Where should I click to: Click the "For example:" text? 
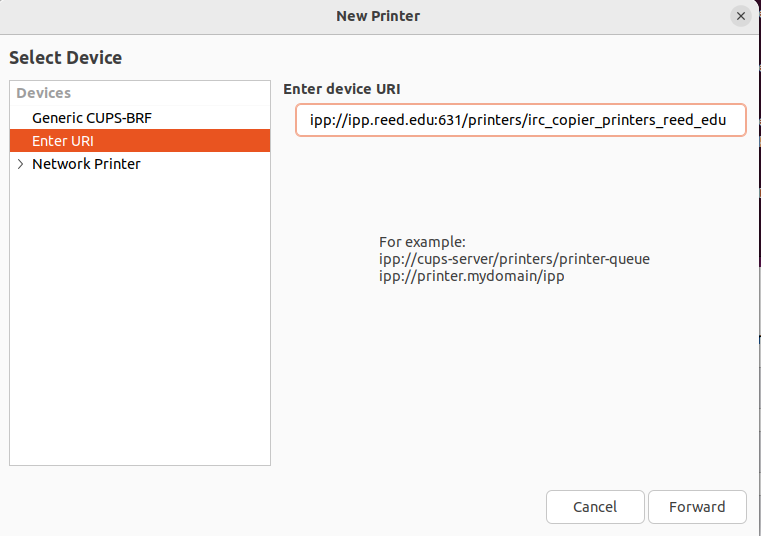pyautogui.click(x=422, y=242)
